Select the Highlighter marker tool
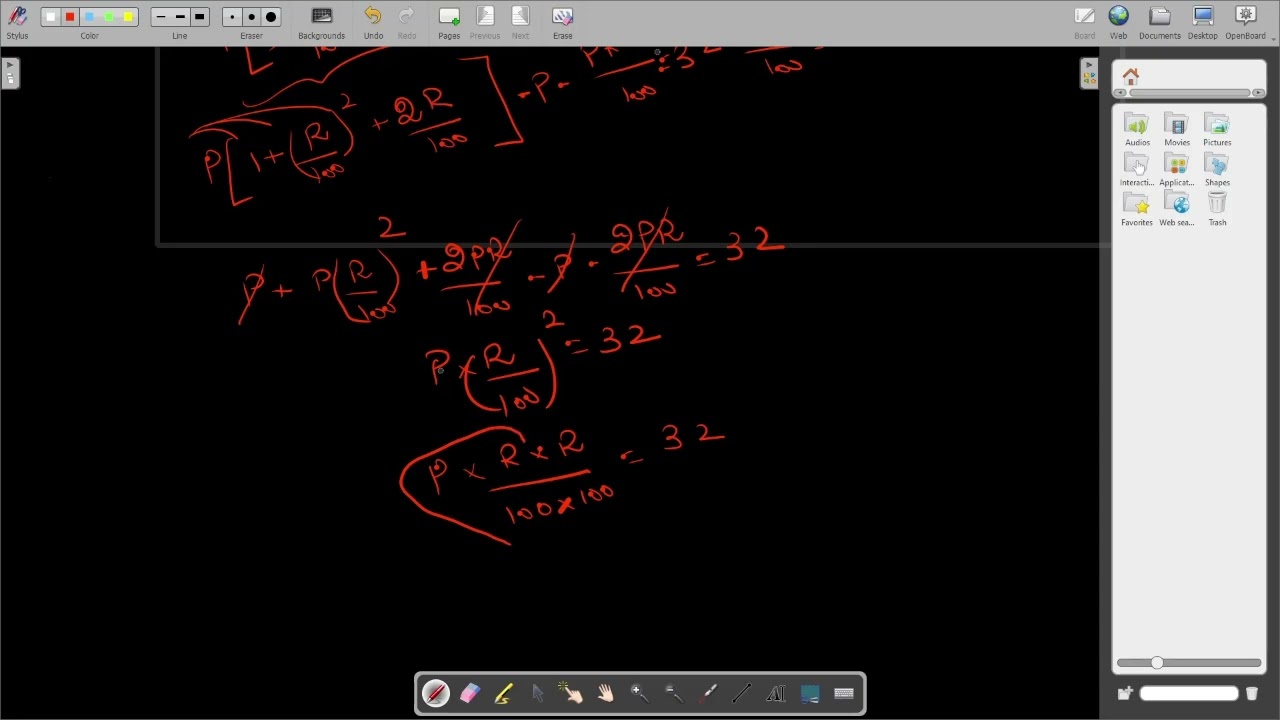Viewport: 1280px width, 720px height. point(504,693)
